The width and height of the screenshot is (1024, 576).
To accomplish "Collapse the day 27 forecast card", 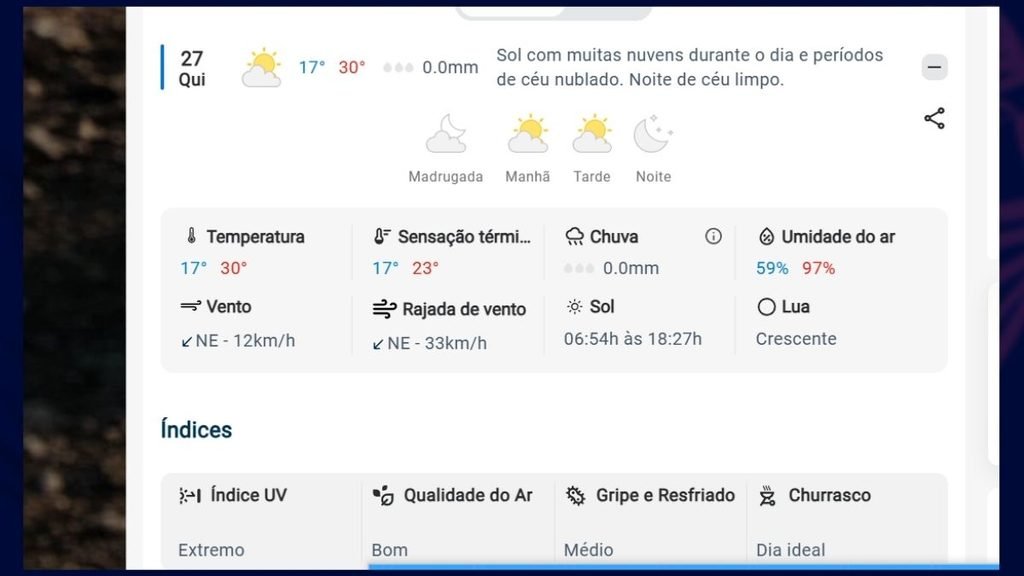I will point(935,67).
